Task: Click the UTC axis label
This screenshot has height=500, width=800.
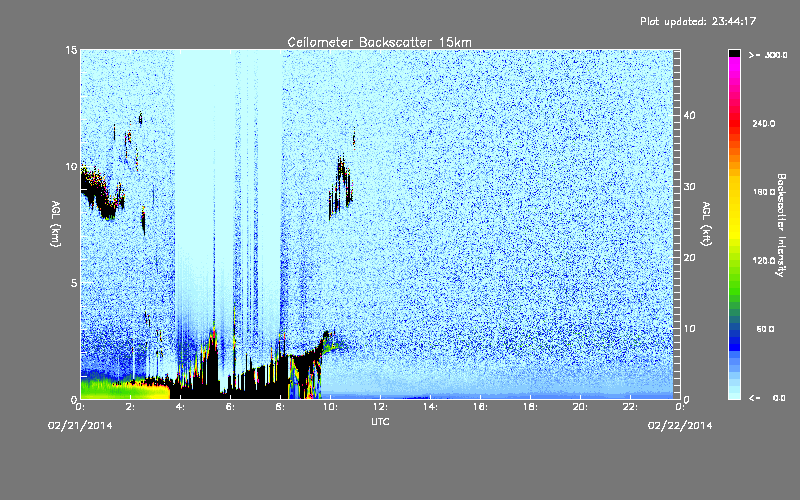Action: click(380, 421)
